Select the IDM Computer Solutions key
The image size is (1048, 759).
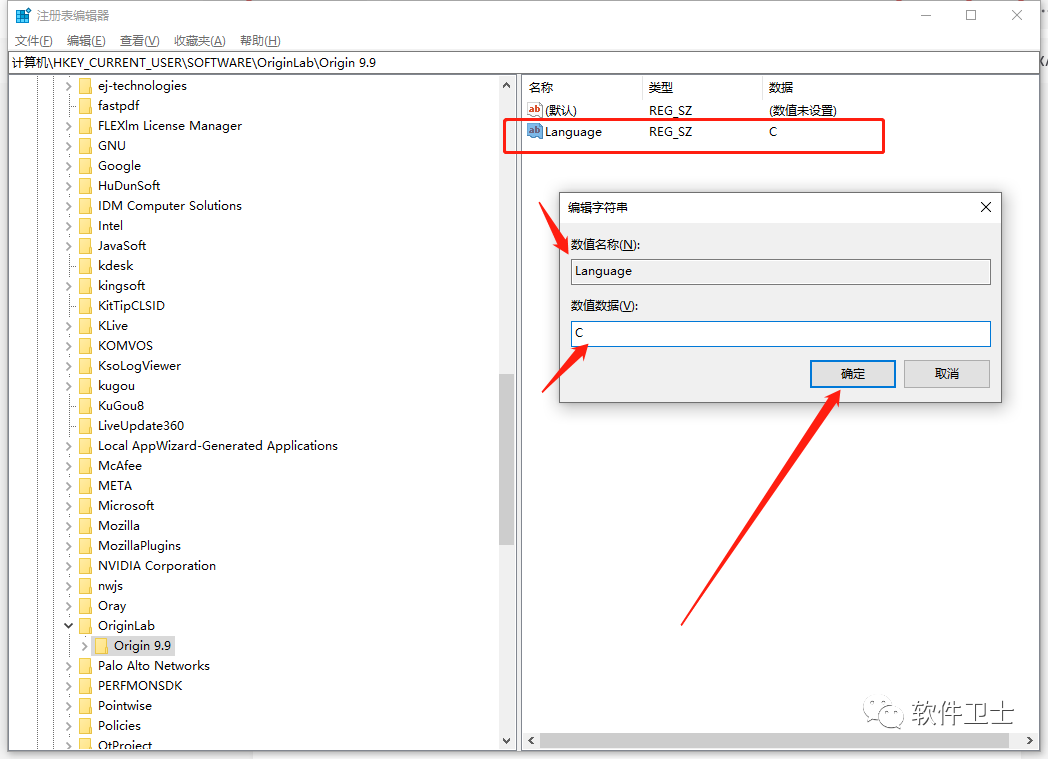pyautogui.click(x=170, y=206)
